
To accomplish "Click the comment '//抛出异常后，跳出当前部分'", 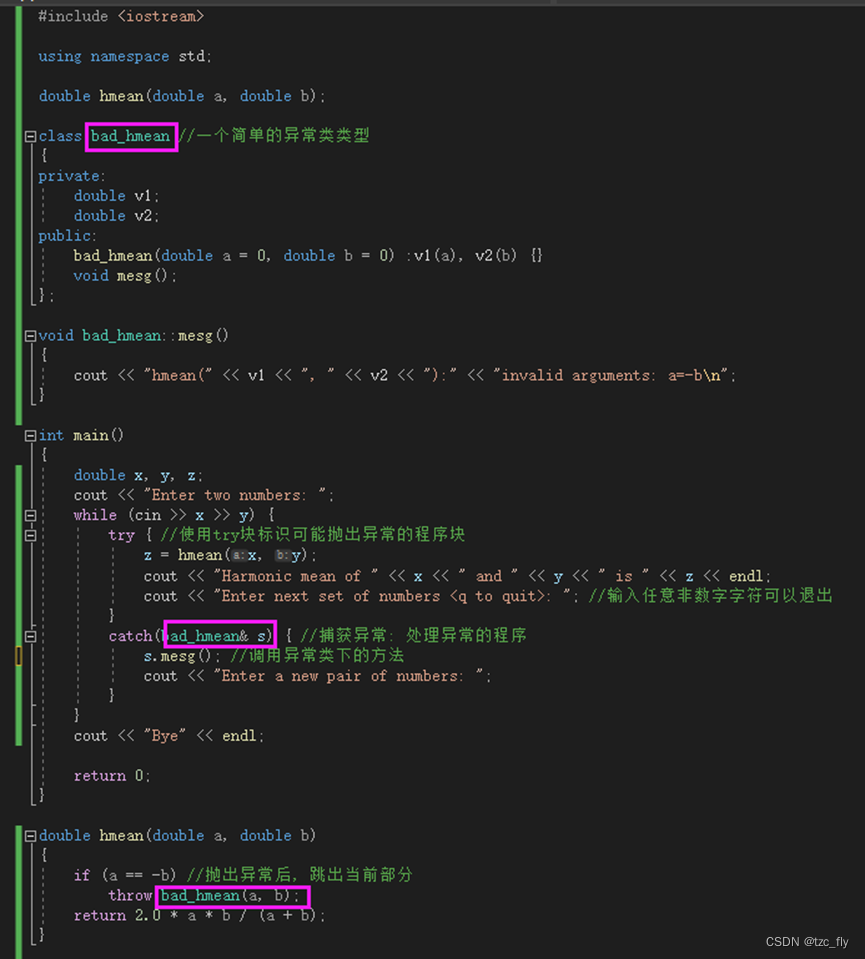I will (300, 875).
